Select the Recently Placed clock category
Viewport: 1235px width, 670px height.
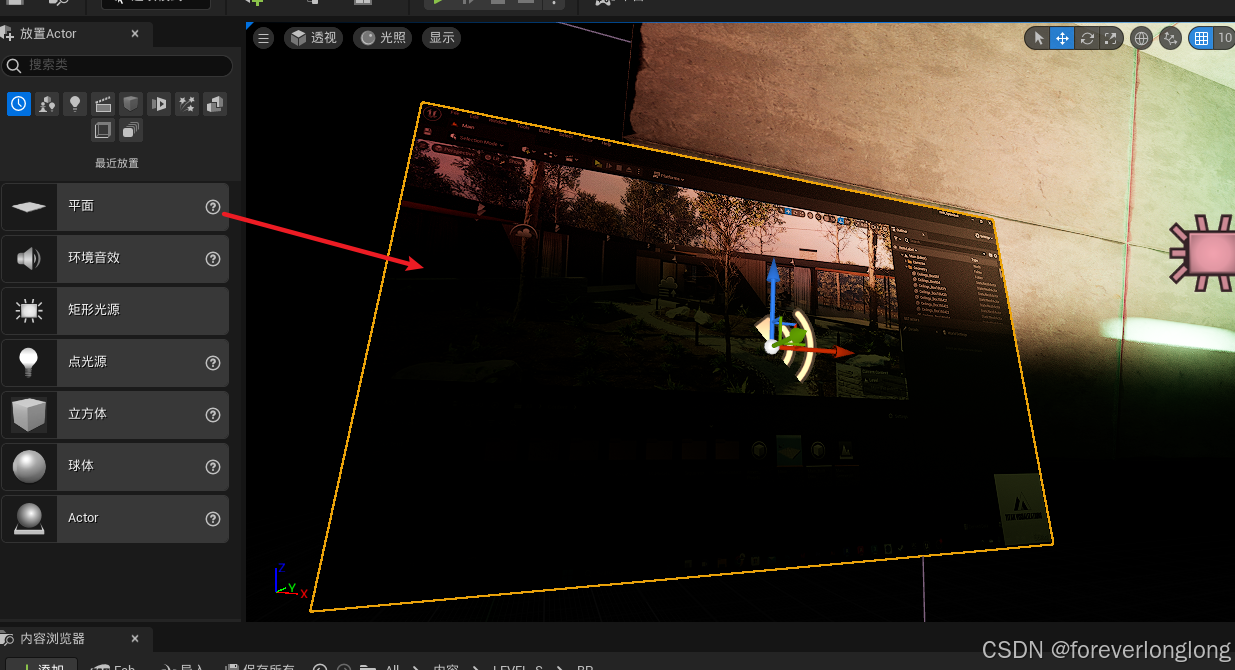coord(19,104)
